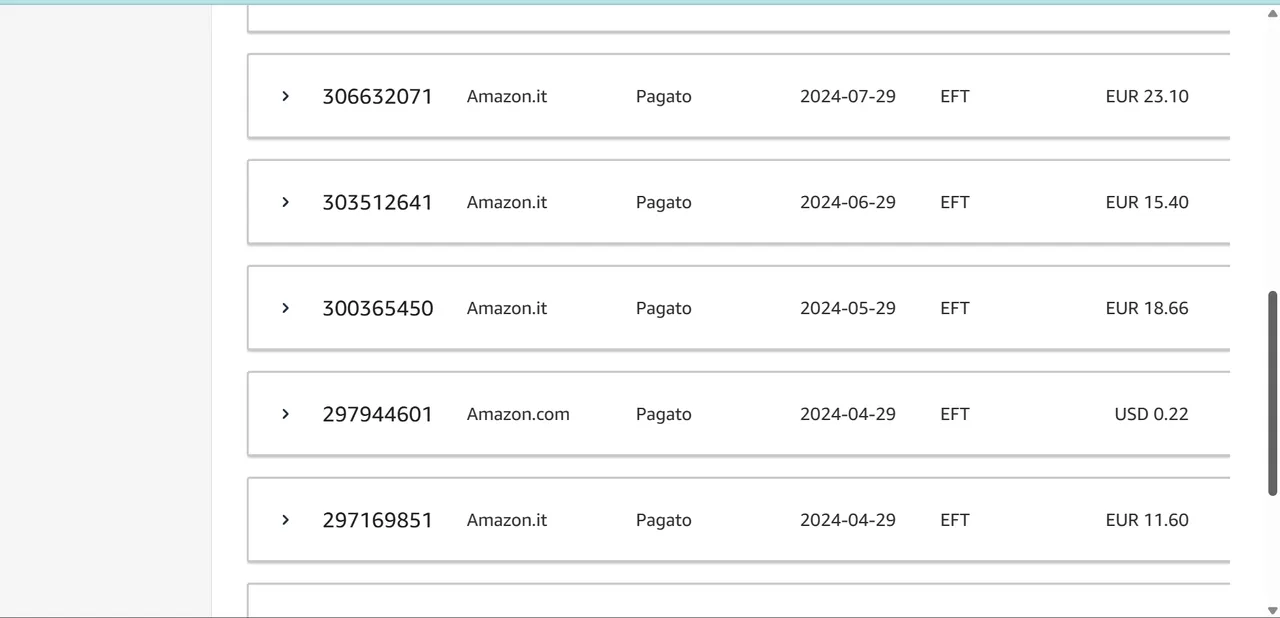Click date 2024-05-29
The image size is (1280, 618).
click(848, 308)
